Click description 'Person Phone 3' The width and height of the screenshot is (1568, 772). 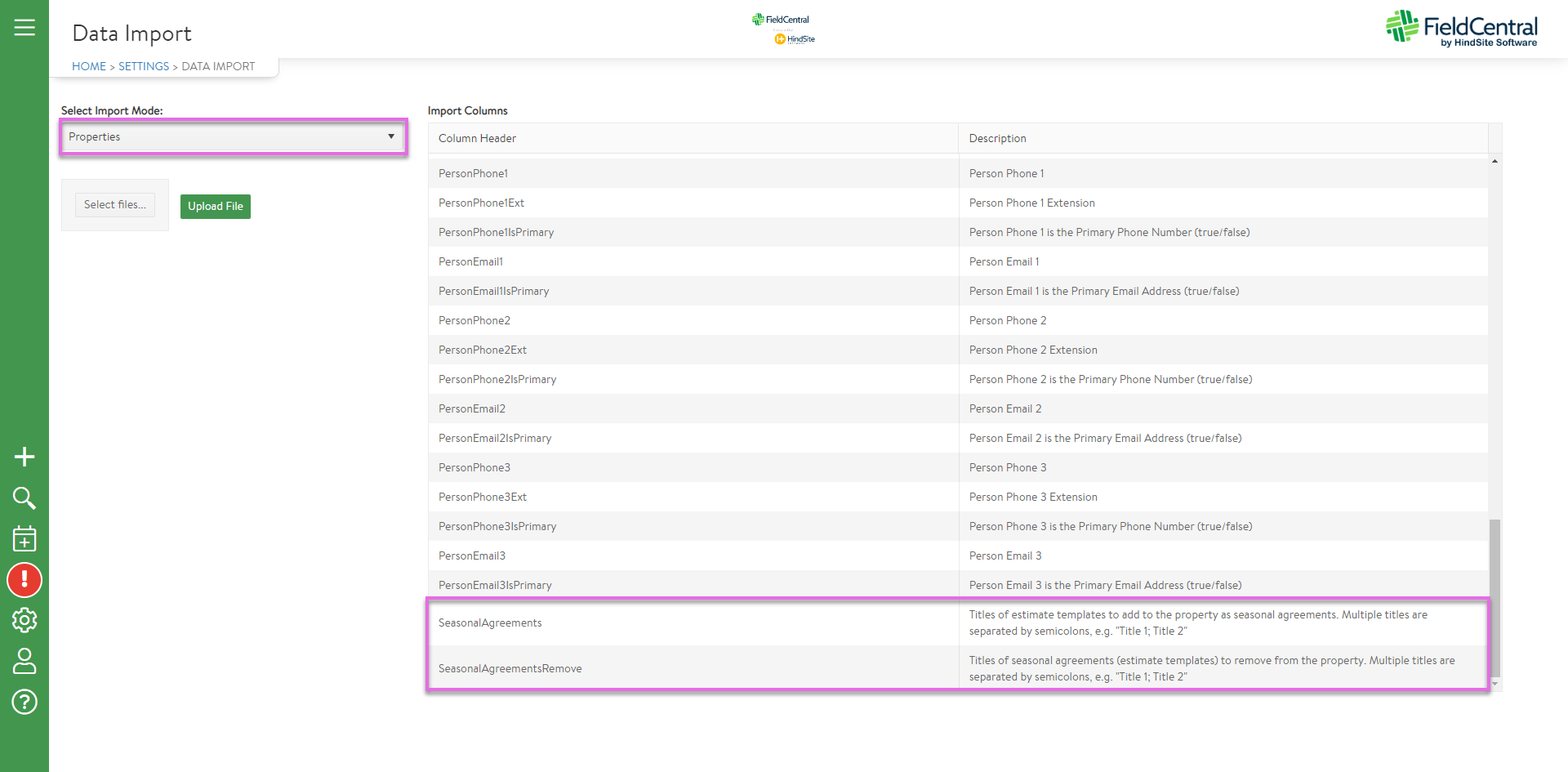pyautogui.click(x=1008, y=467)
